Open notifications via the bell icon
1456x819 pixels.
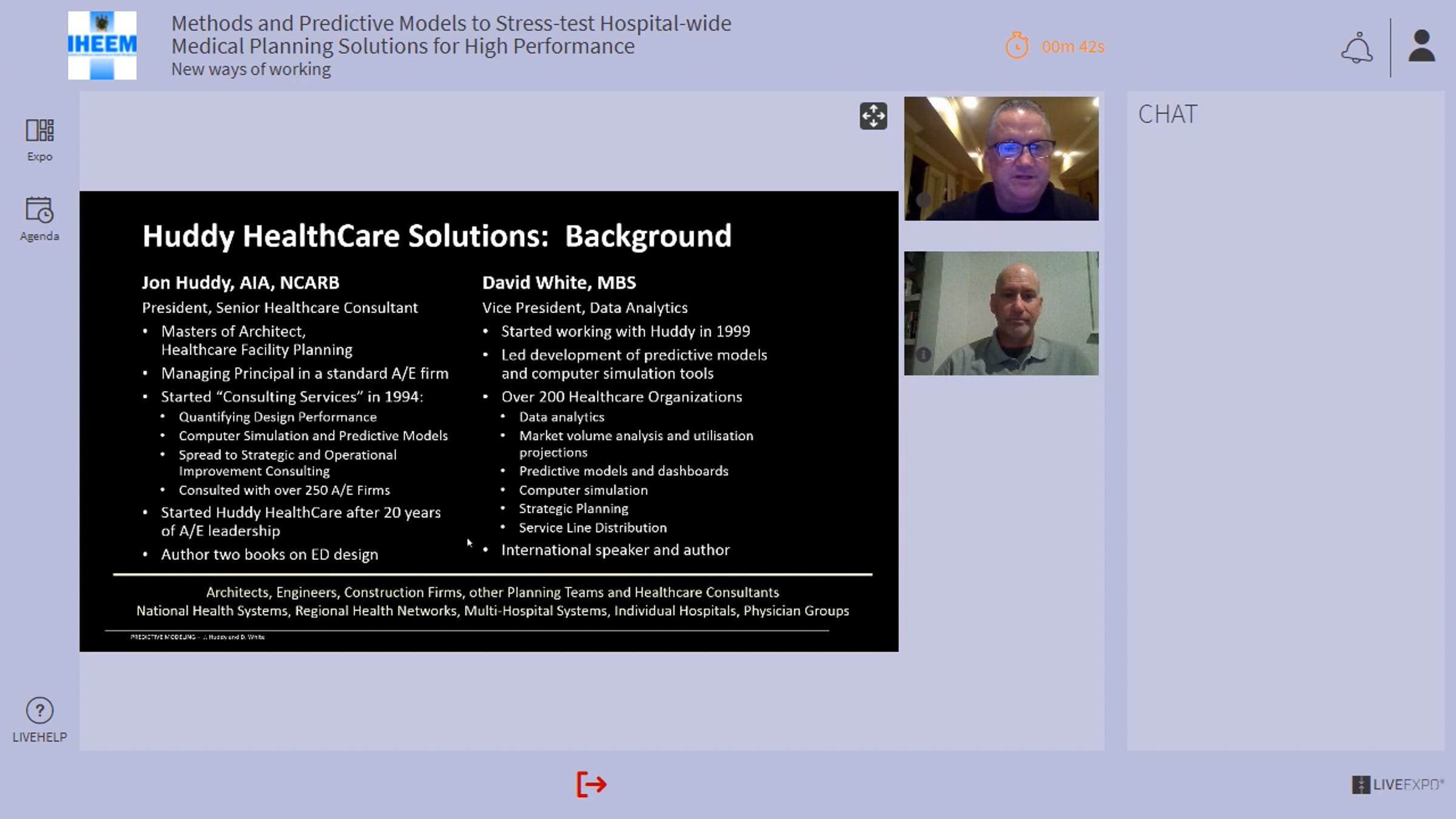pyautogui.click(x=1357, y=47)
